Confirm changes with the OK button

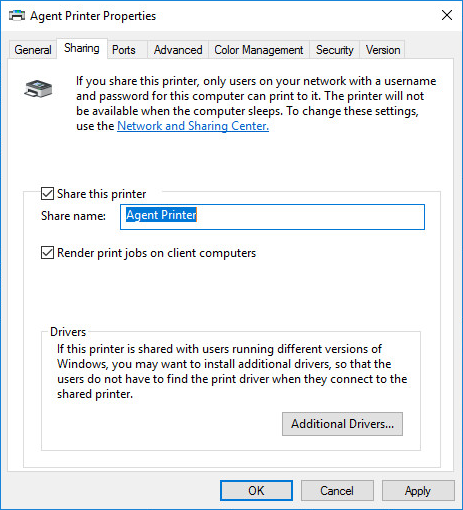(x=256, y=491)
